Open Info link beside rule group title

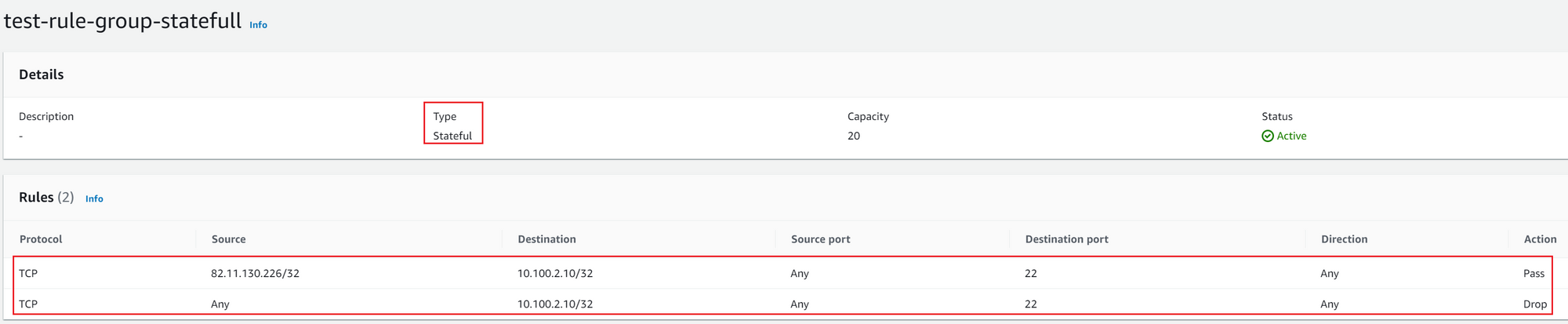pos(258,25)
